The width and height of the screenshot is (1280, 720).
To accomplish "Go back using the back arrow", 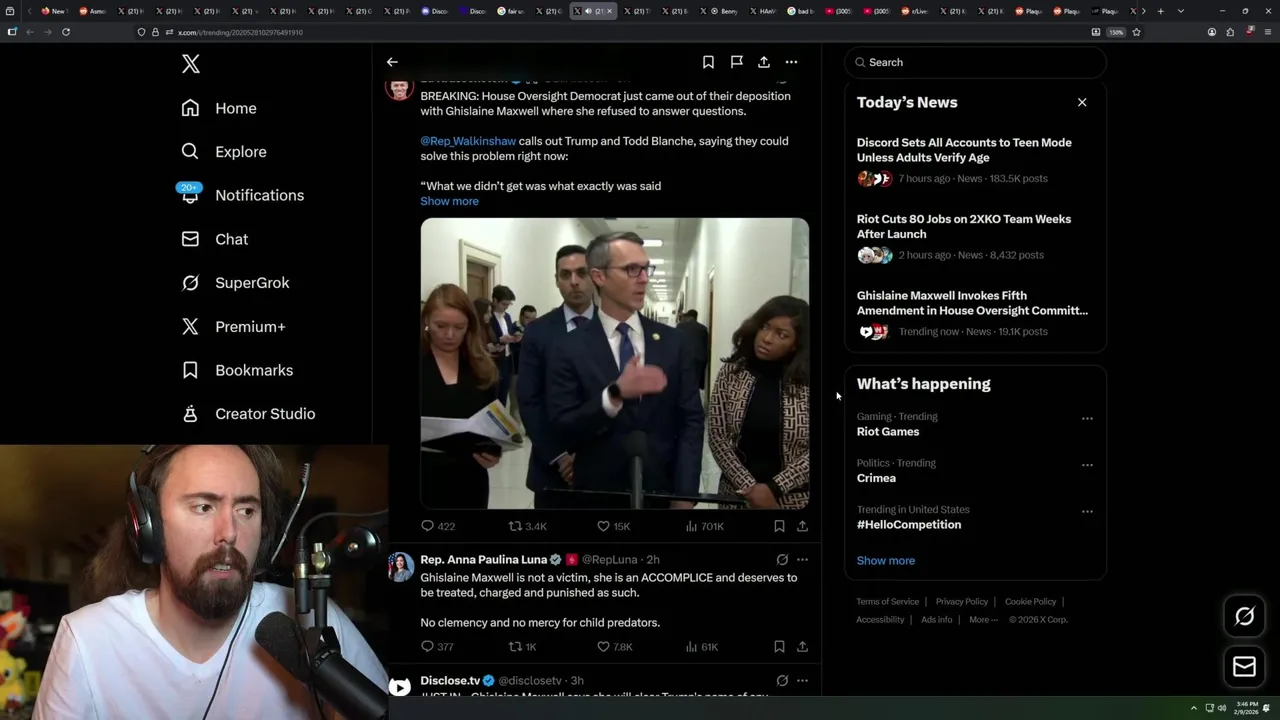I will coord(392,62).
